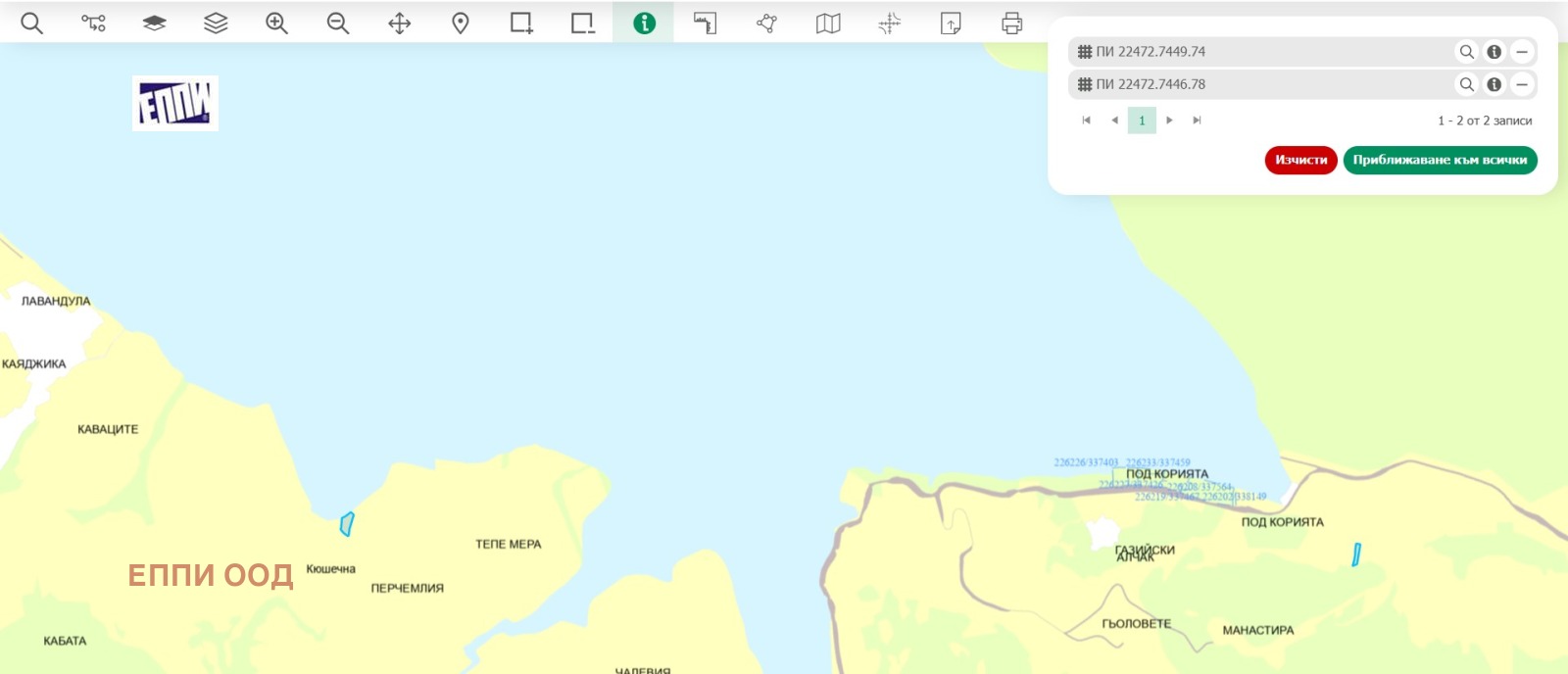Viewport: 1568px width, 674px height.
Task: Select the measure ruler tool
Action: click(705, 23)
